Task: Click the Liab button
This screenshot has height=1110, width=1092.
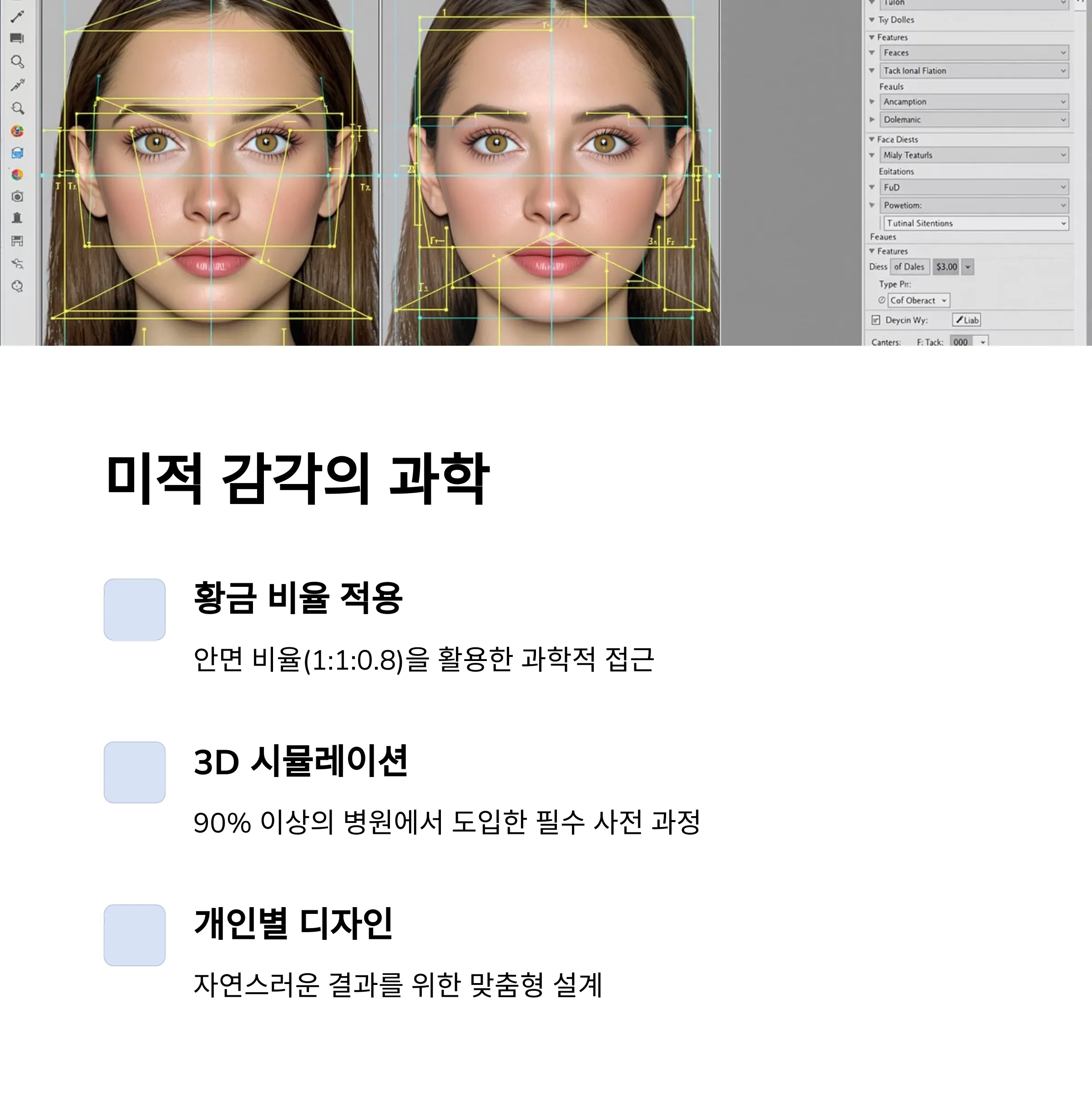Action: pos(966,319)
